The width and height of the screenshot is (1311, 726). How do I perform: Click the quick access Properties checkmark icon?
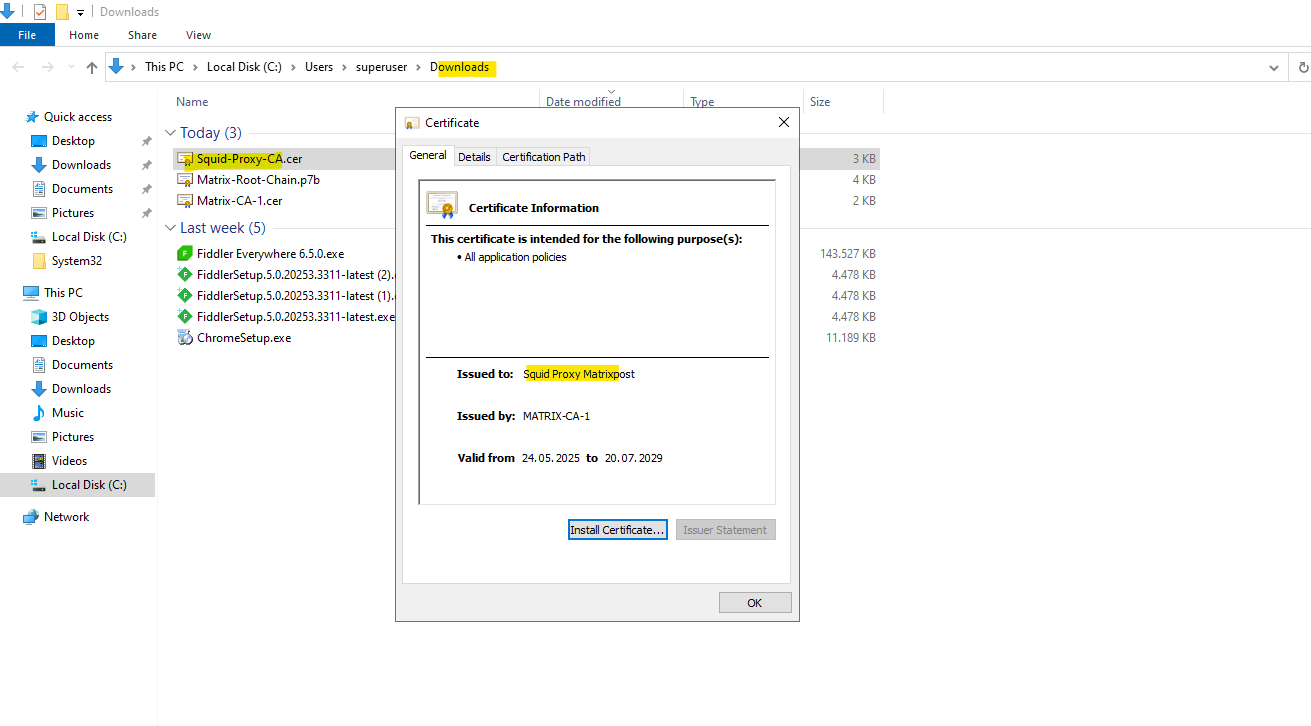(40, 12)
